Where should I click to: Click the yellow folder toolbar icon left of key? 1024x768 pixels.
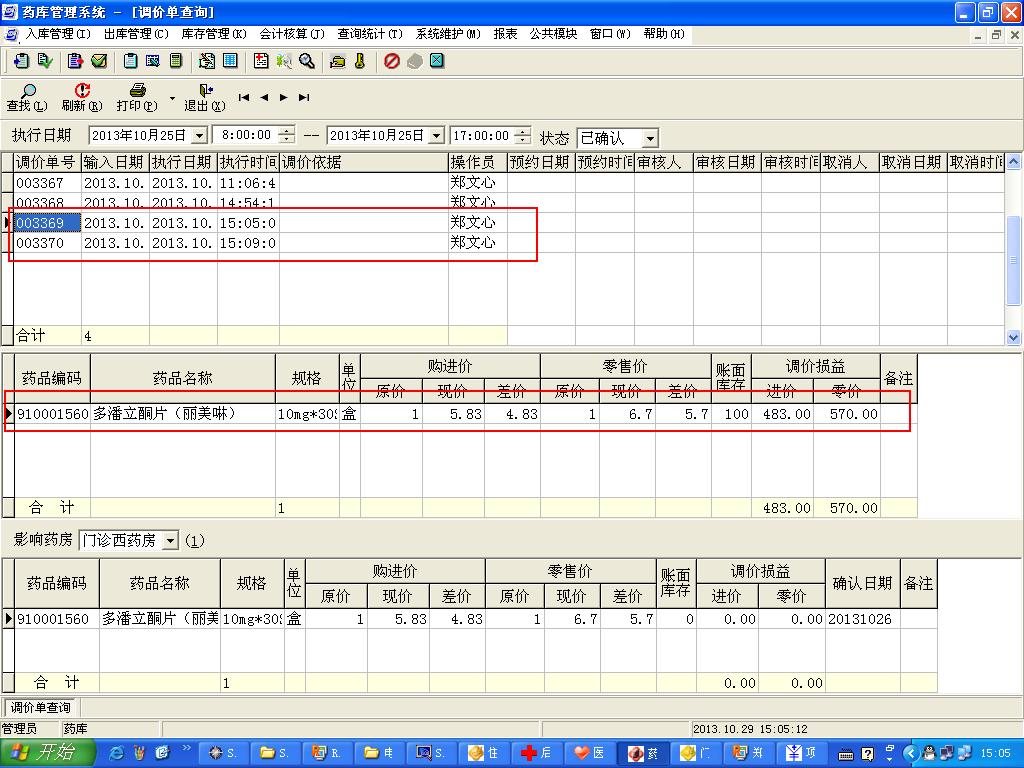pos(338,61)
